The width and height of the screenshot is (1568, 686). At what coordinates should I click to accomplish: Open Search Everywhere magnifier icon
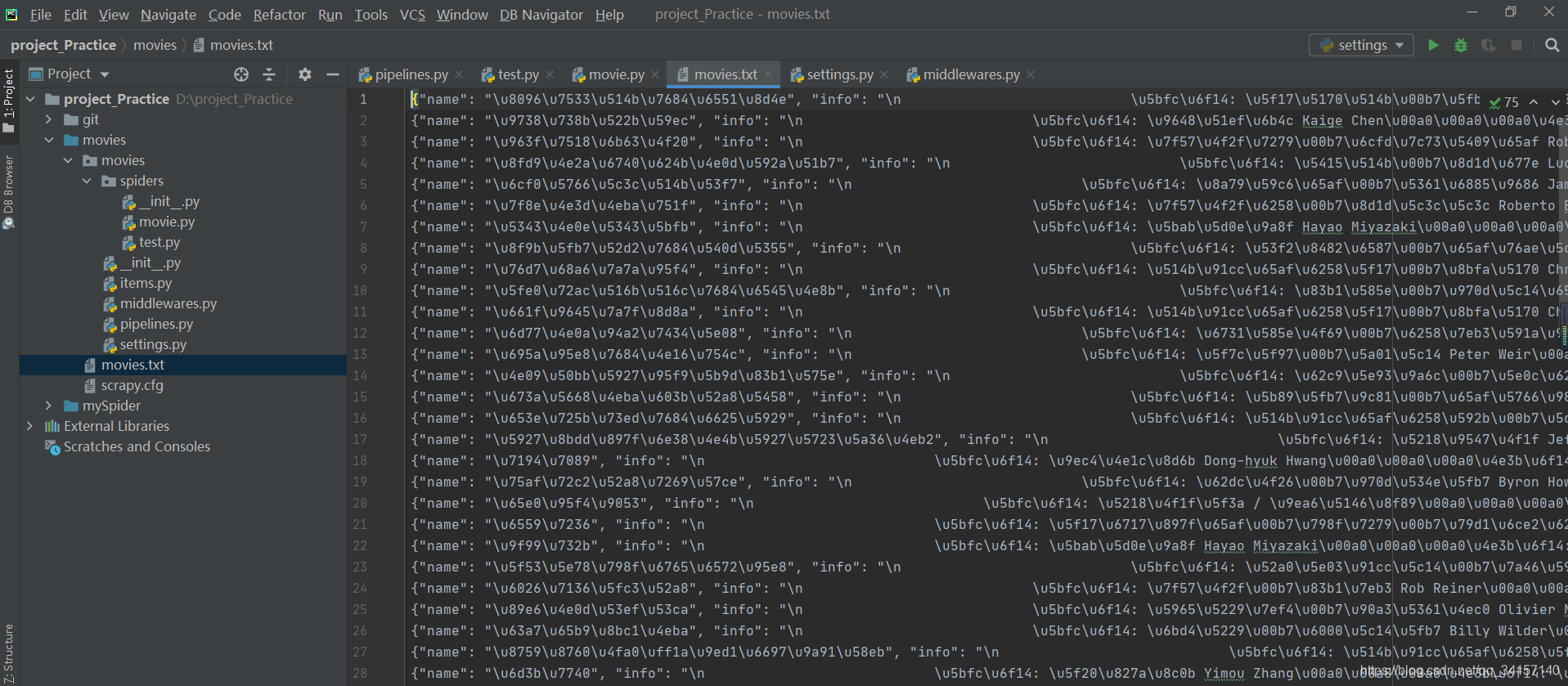1552,45
